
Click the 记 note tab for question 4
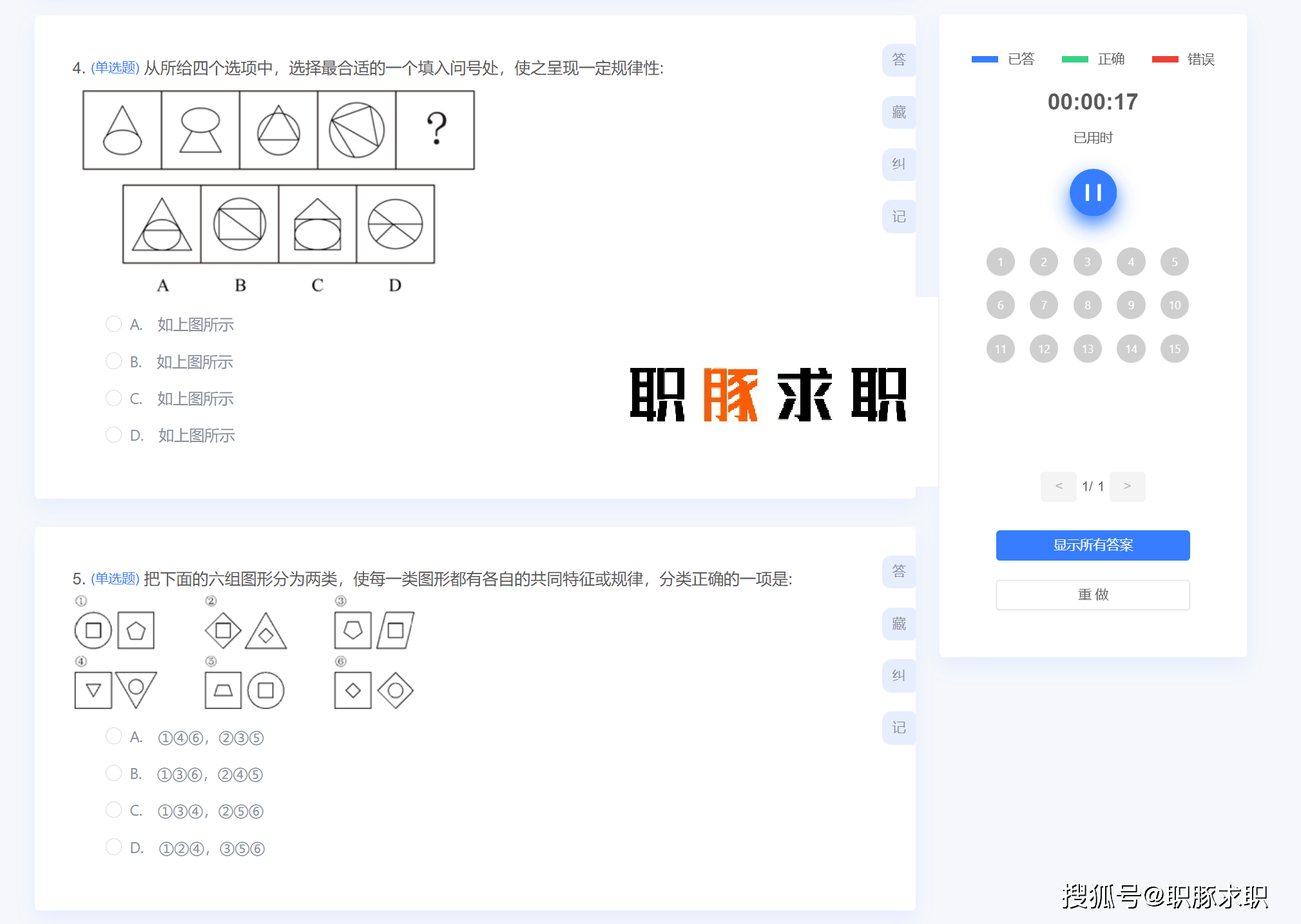click(898, 217)
